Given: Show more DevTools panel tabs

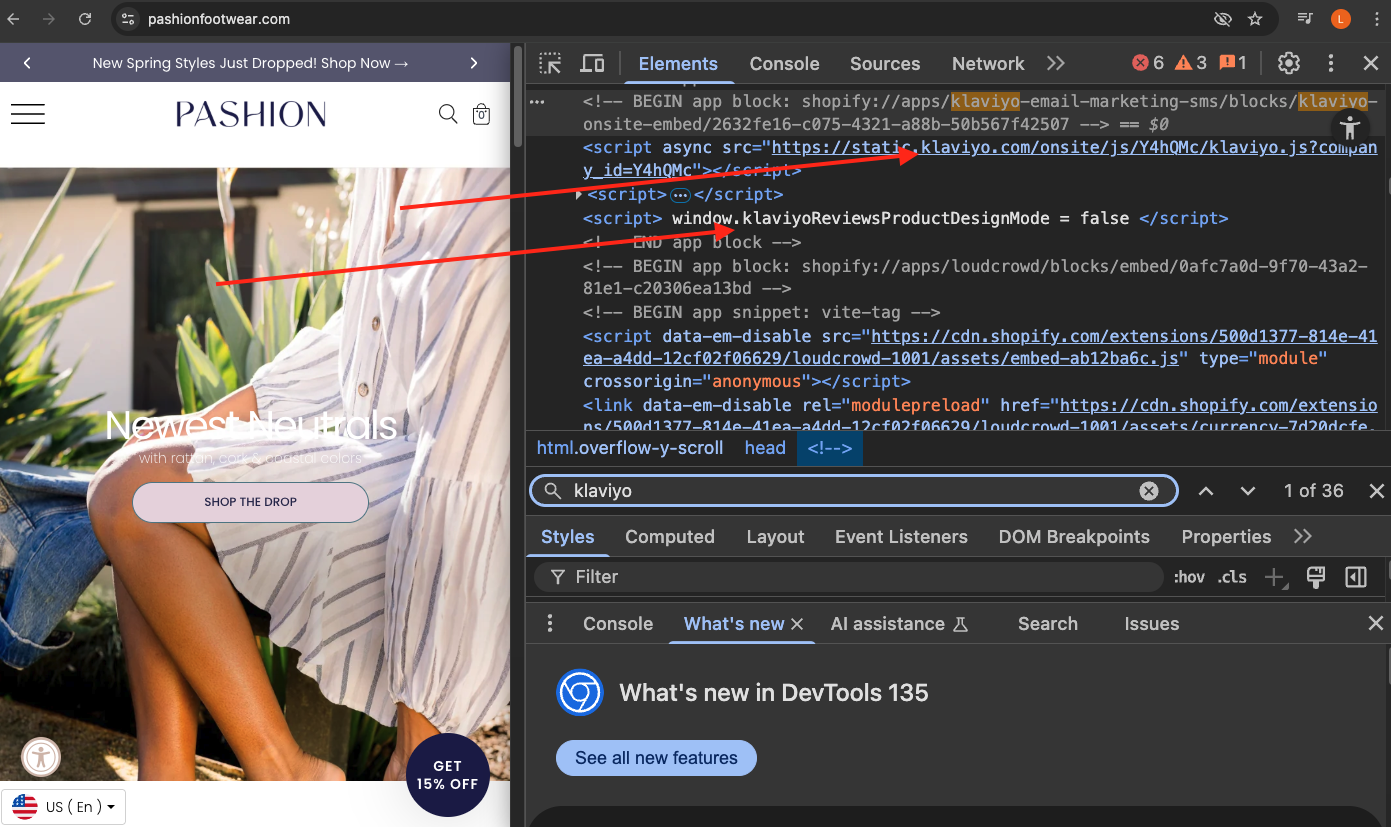Looking at the screenshot, I should coord(1056,63).
